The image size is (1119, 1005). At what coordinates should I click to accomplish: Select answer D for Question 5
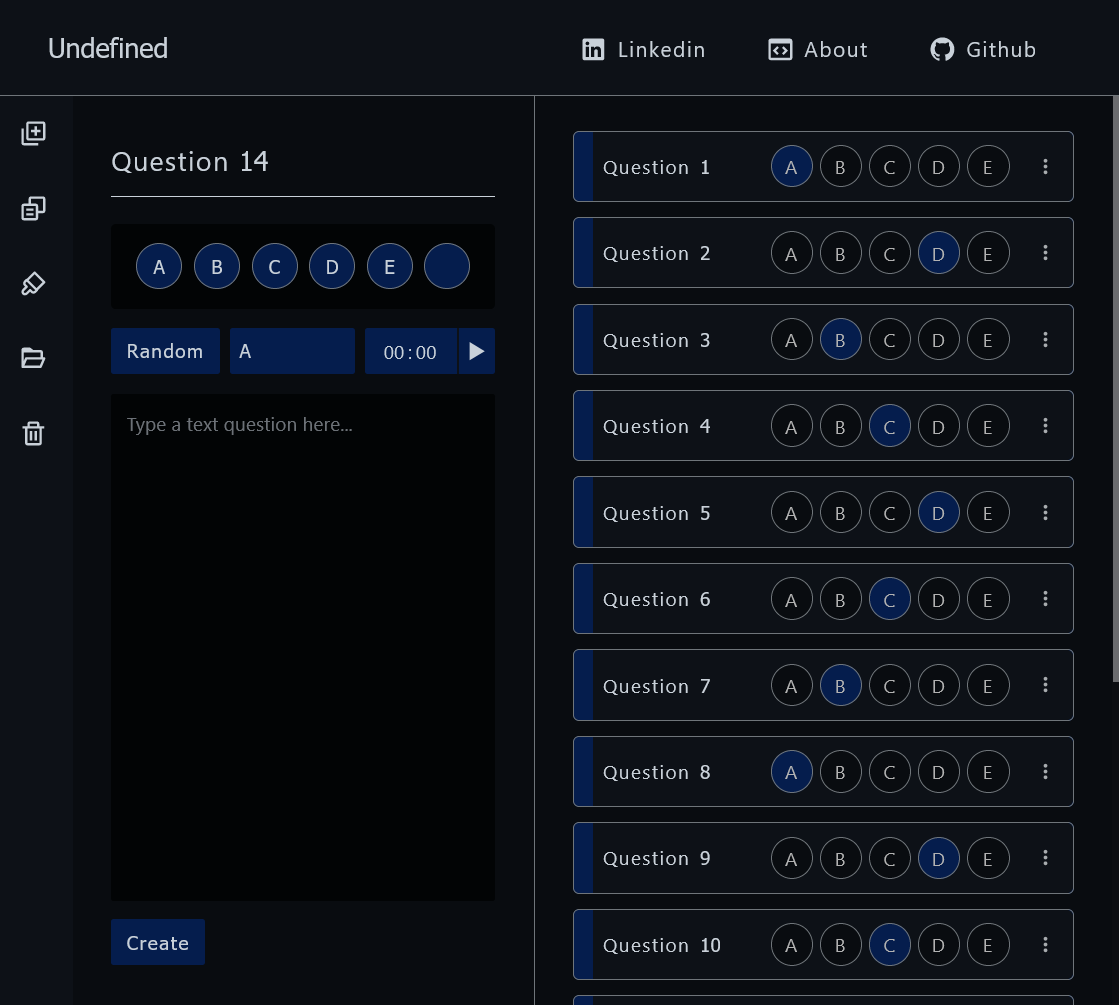pos(939,512)
